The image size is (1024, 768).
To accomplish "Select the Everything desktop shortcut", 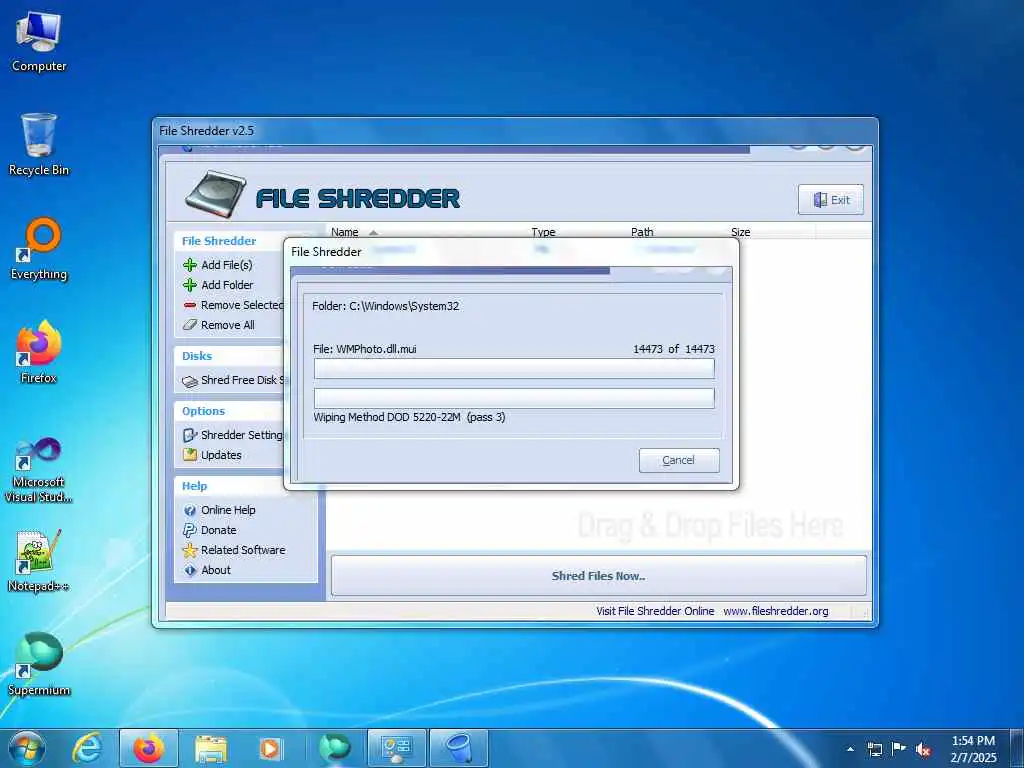I will click(x=39, y=249).
